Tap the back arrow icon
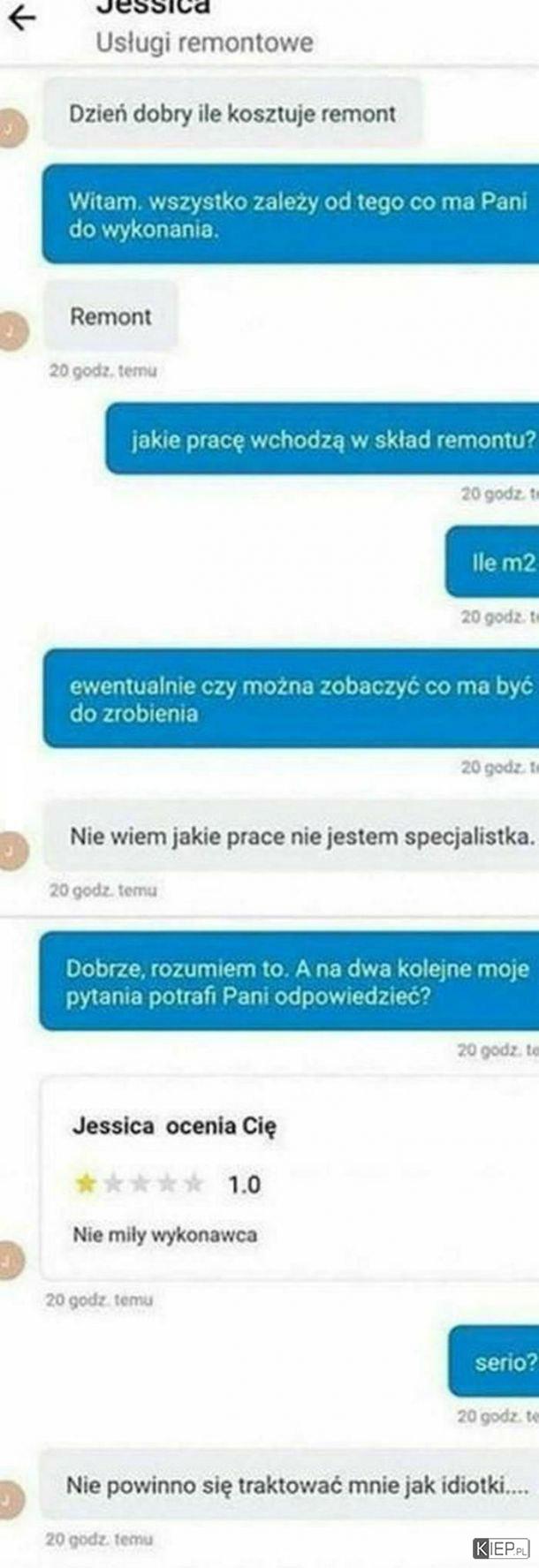The image size is (539, 1568). click(22, 17)
